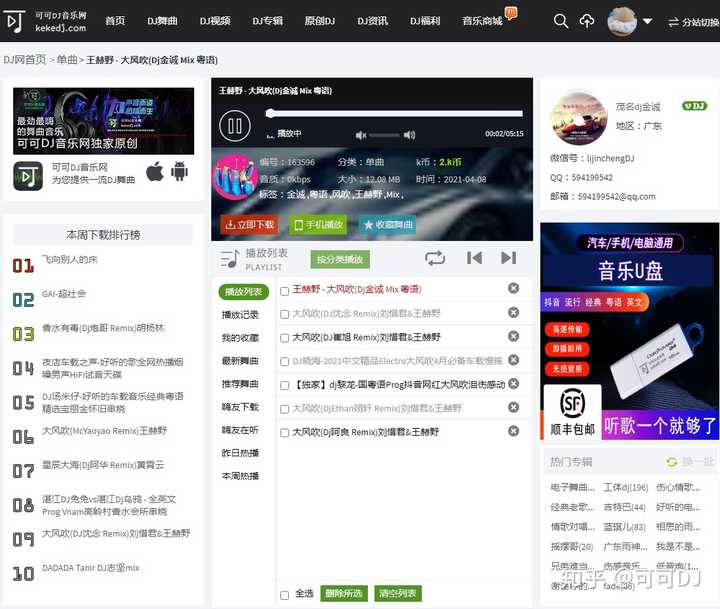Viewport: 720px width, 609px height.
Task: Open the 可可DJ音乐网独家原创 banner
Action: [103, 121]
